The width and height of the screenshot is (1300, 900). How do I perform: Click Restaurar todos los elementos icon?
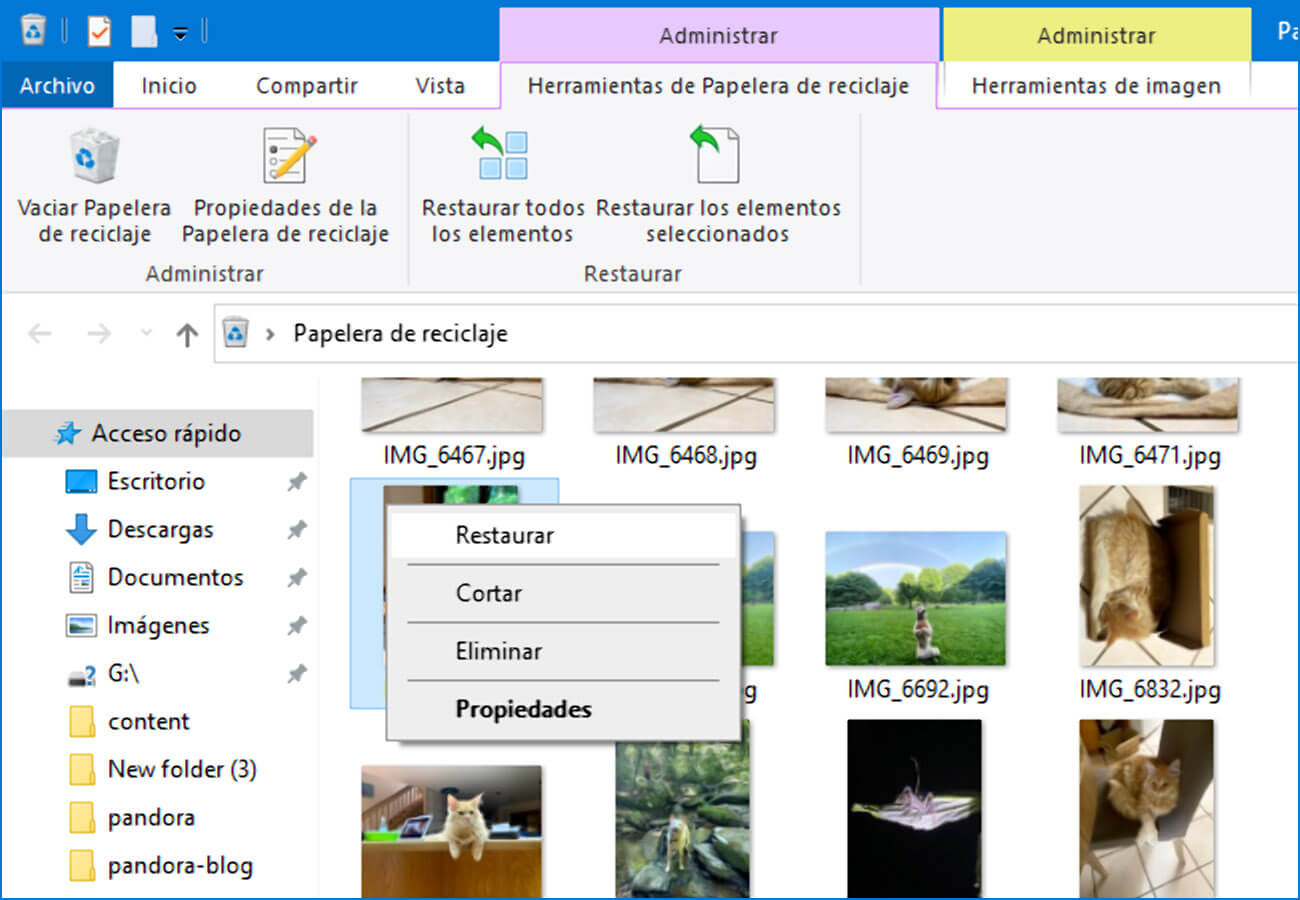(x=502, y=156)
